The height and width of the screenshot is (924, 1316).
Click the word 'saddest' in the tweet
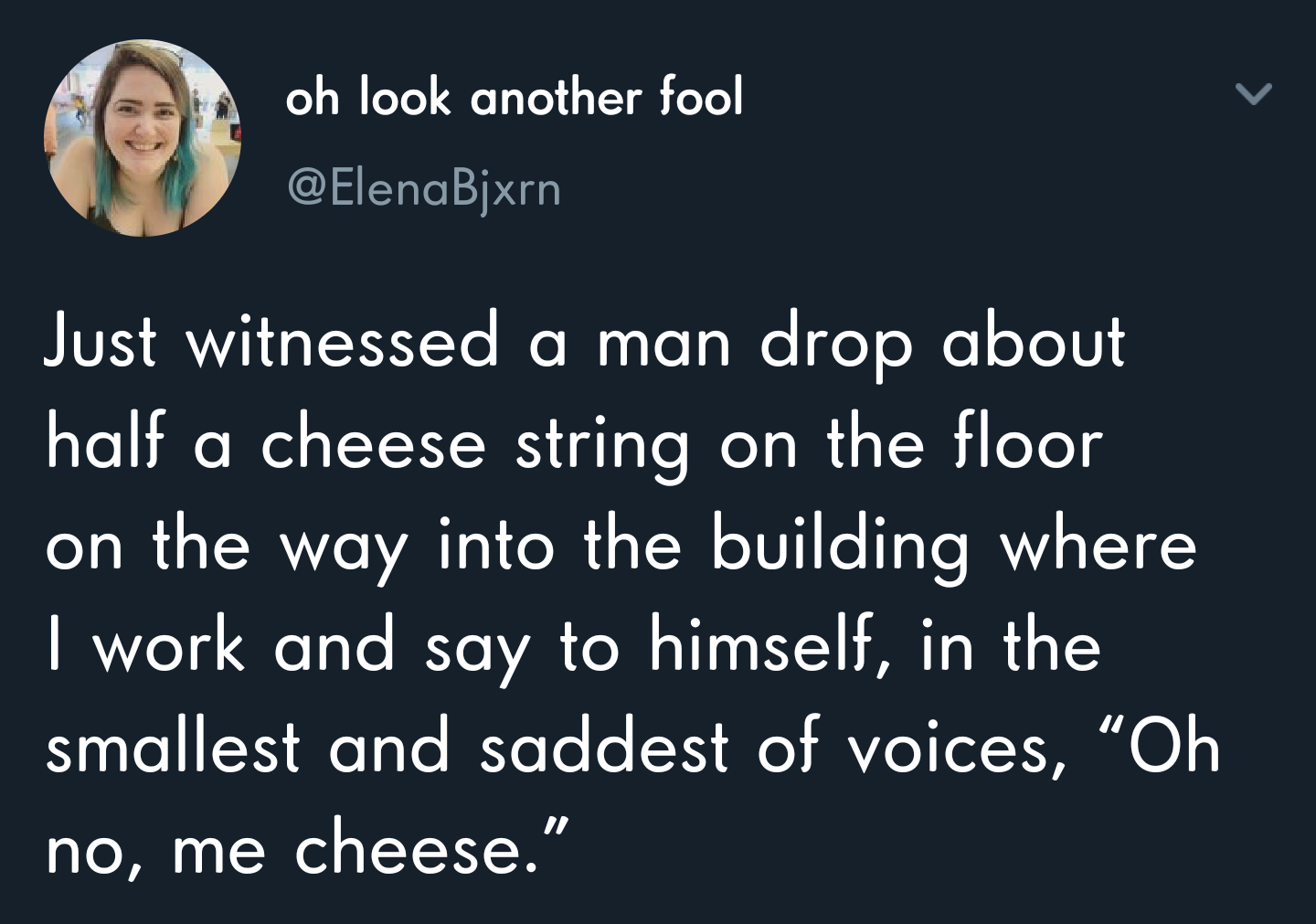[x=604, y=747]
